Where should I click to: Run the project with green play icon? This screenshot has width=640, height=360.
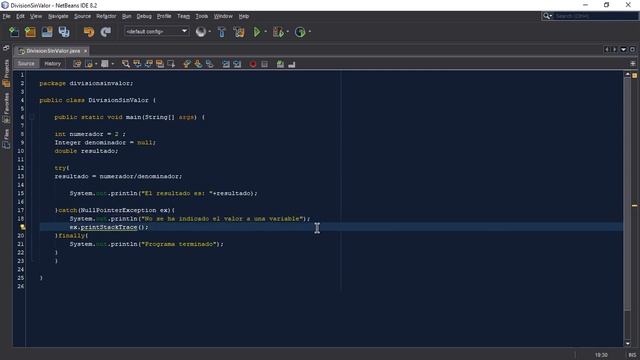pos(257,32)
